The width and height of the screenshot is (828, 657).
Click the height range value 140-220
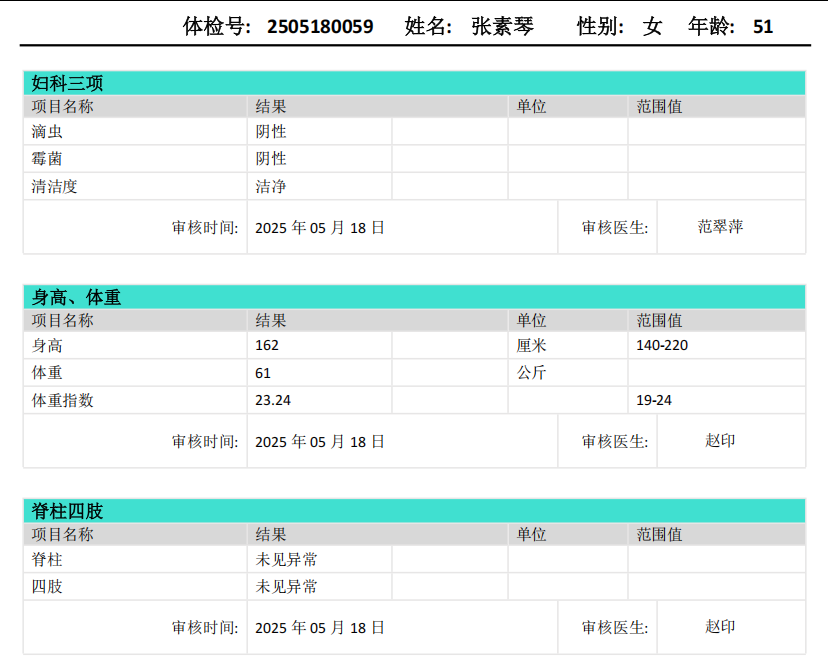(662, 346)
